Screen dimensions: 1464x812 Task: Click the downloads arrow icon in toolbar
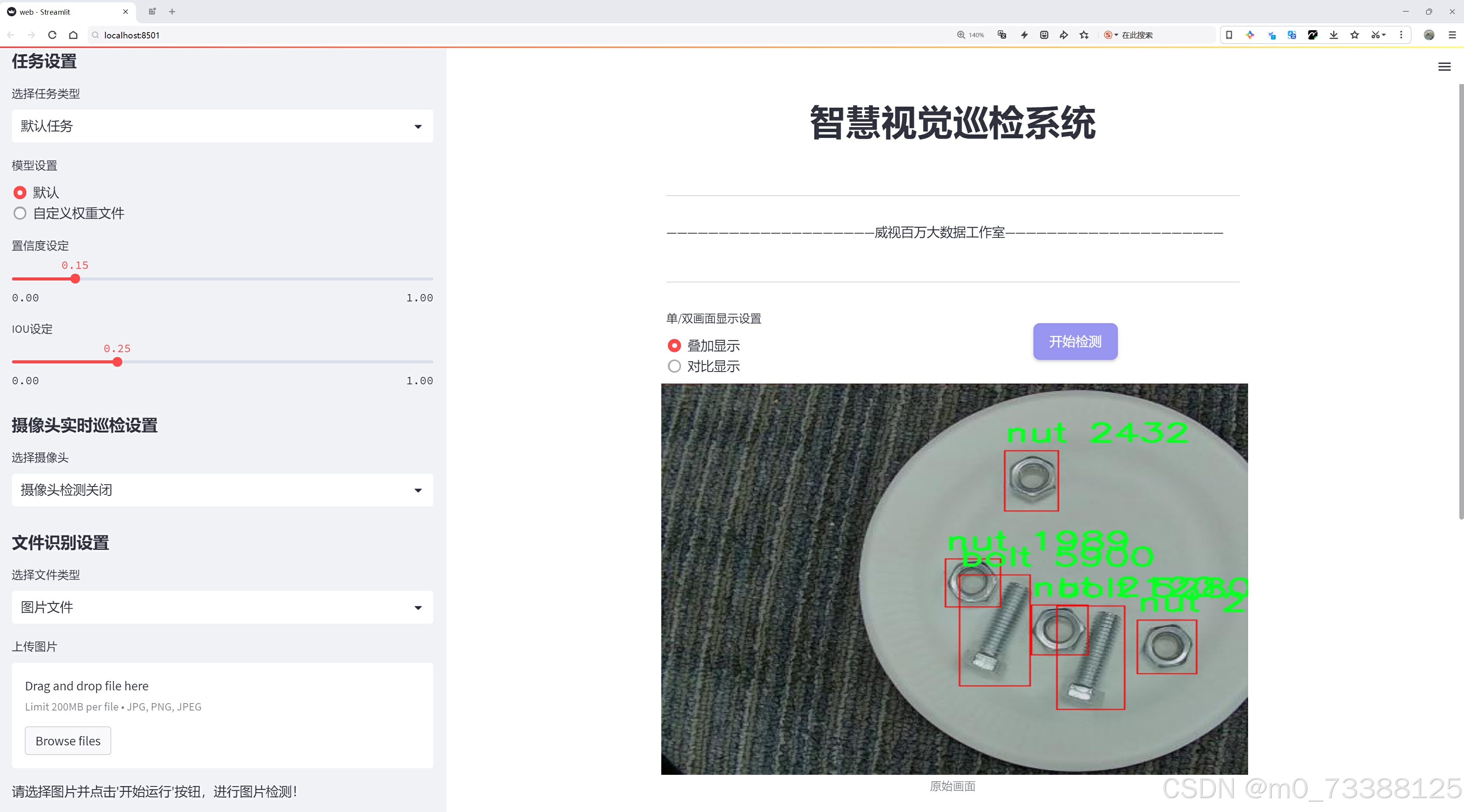point(1333,35)
